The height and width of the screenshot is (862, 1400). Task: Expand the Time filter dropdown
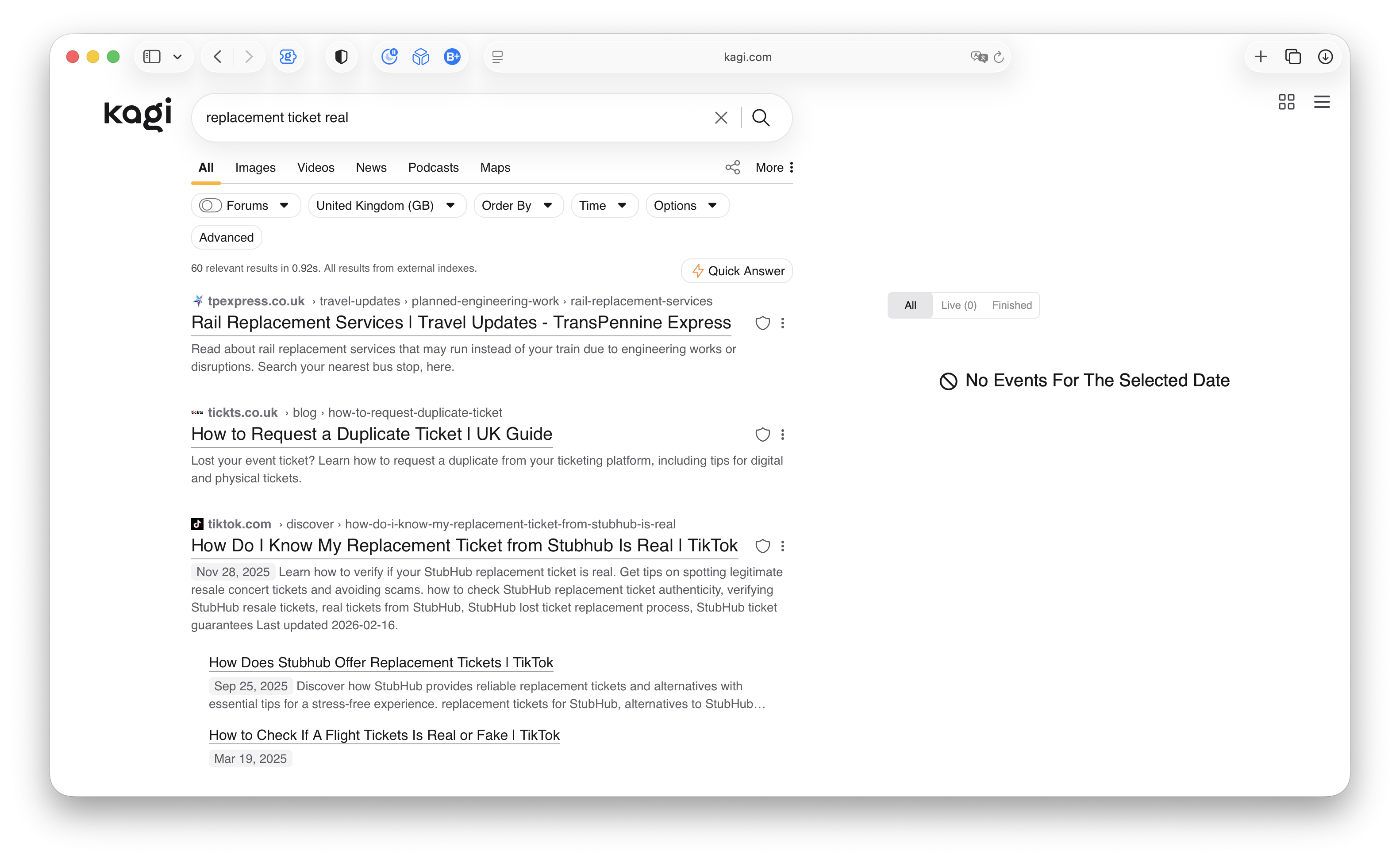pyautogui.click(x=604, y=205)
